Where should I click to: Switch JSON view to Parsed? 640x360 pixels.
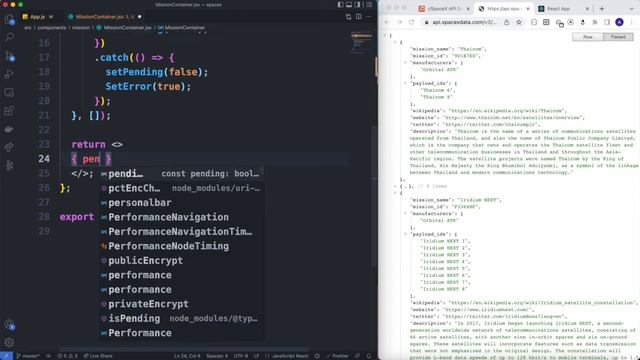618,37
